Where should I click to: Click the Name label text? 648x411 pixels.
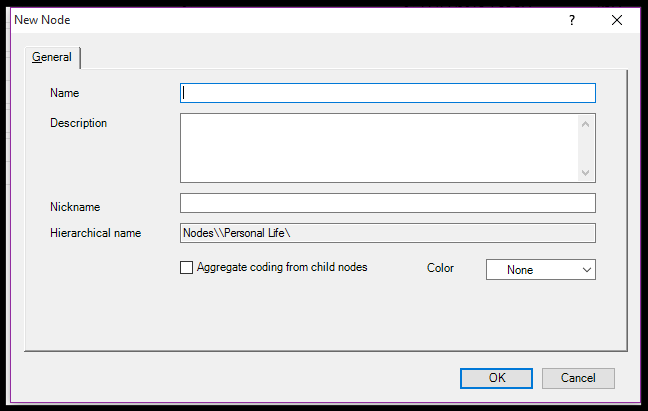[64, 93]
